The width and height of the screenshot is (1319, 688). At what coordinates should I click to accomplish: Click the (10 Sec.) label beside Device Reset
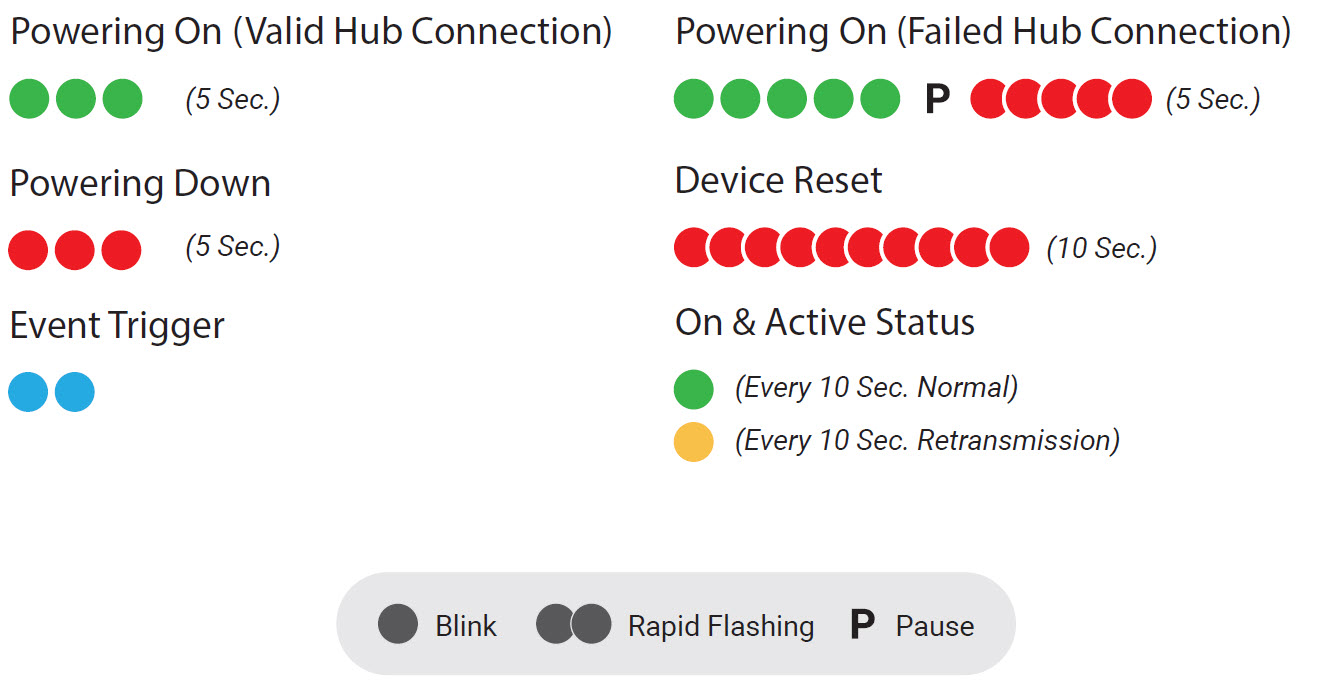(1102, 248)
